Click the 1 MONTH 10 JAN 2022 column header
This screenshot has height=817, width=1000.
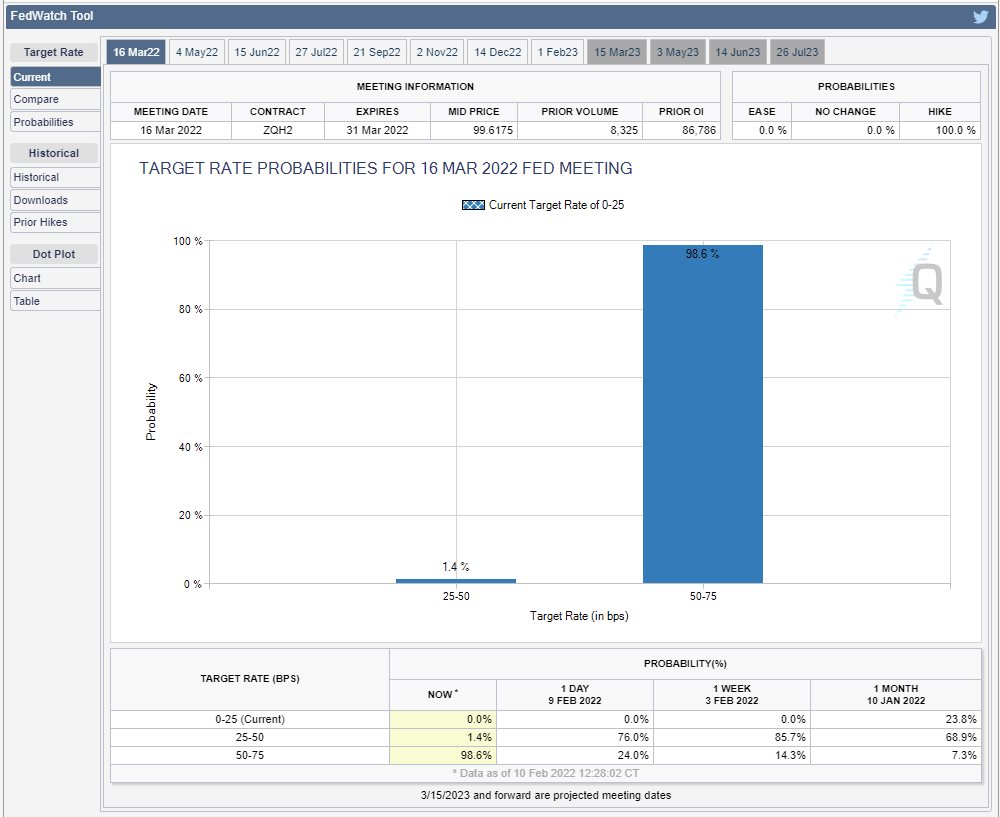[896, 695]
